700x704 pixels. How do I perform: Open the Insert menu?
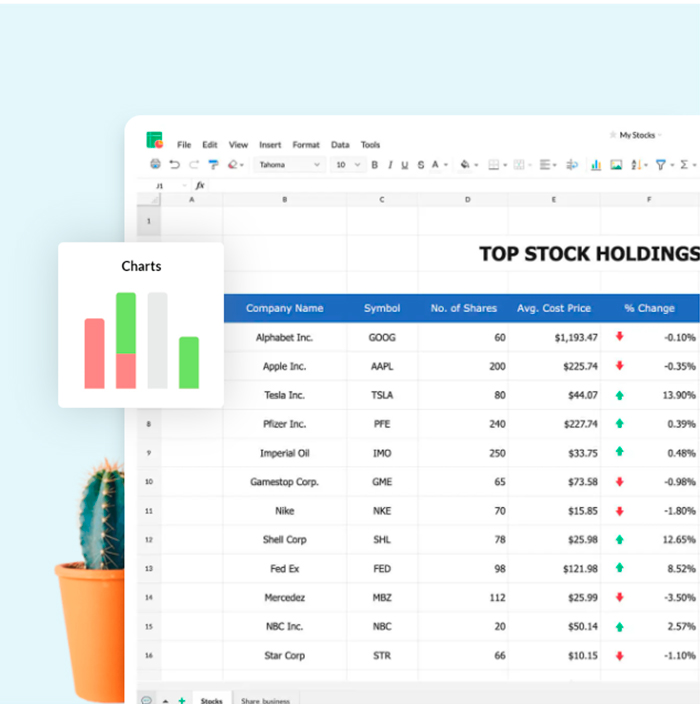[270, 145]
